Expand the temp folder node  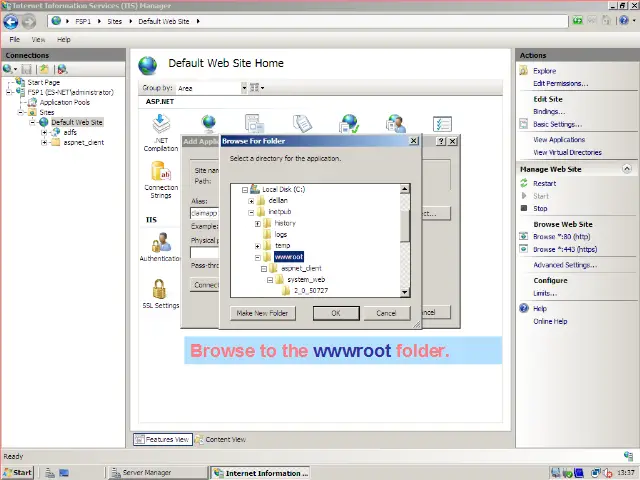pos(258,246)
